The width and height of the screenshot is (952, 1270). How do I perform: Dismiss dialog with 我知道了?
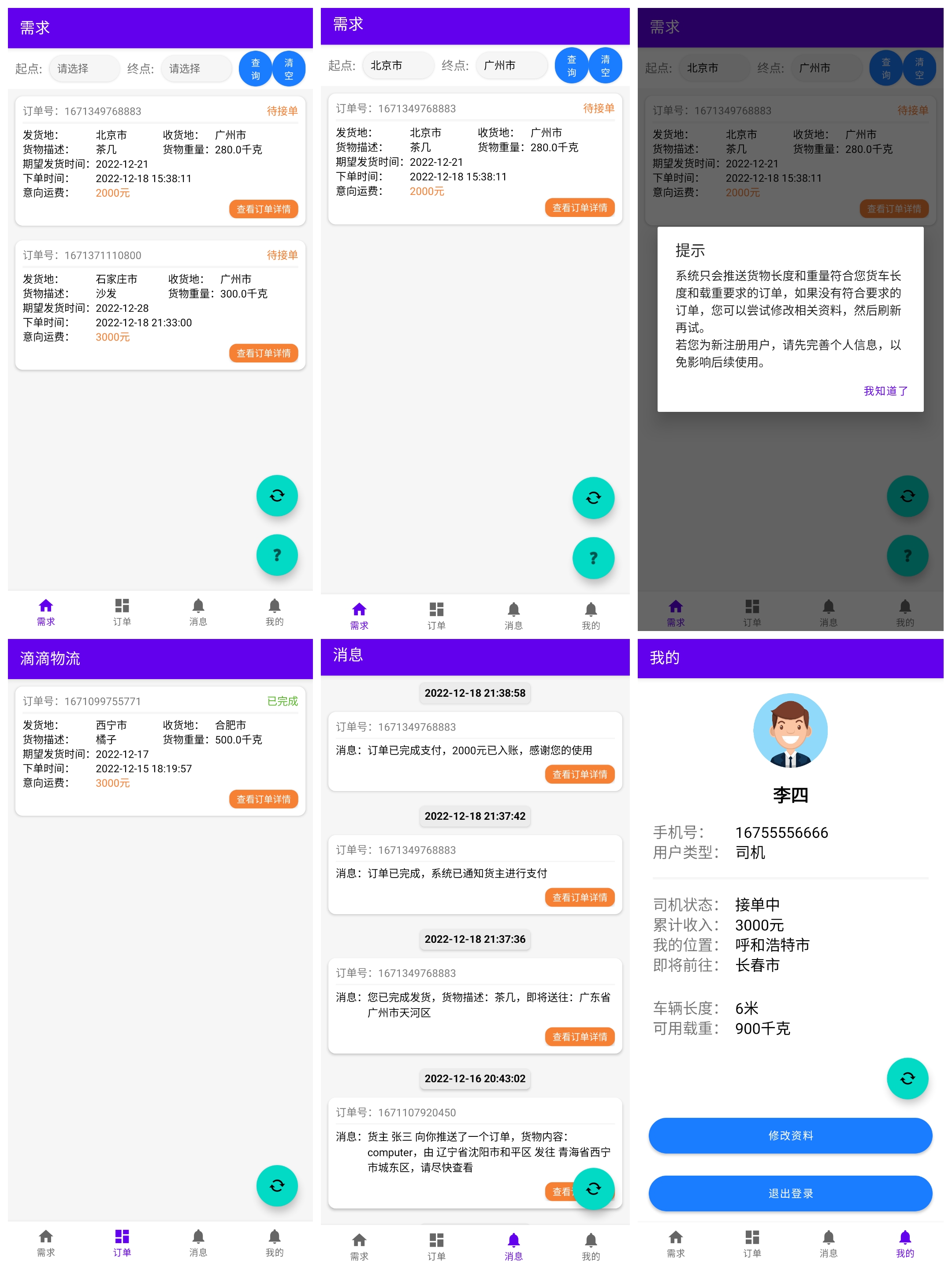[x=885, y=391]
